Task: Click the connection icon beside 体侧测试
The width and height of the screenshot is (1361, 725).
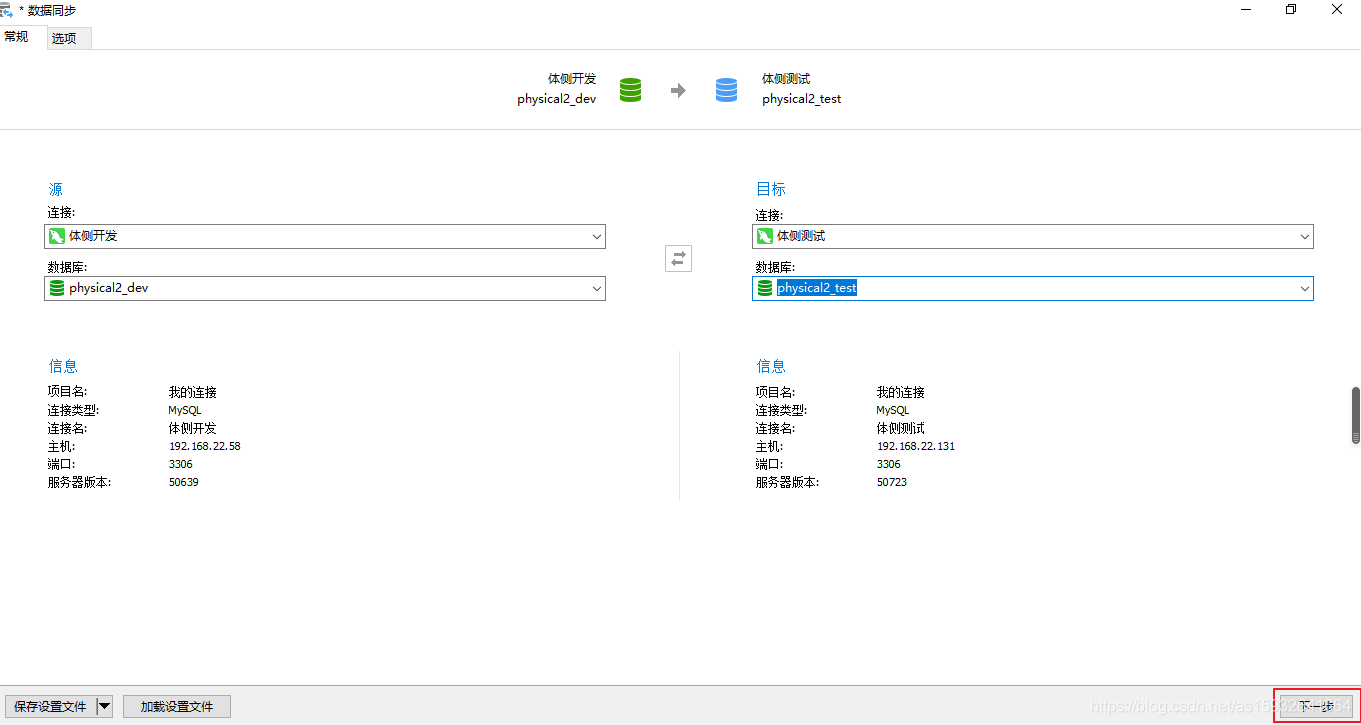Action: tap(765, 236)
